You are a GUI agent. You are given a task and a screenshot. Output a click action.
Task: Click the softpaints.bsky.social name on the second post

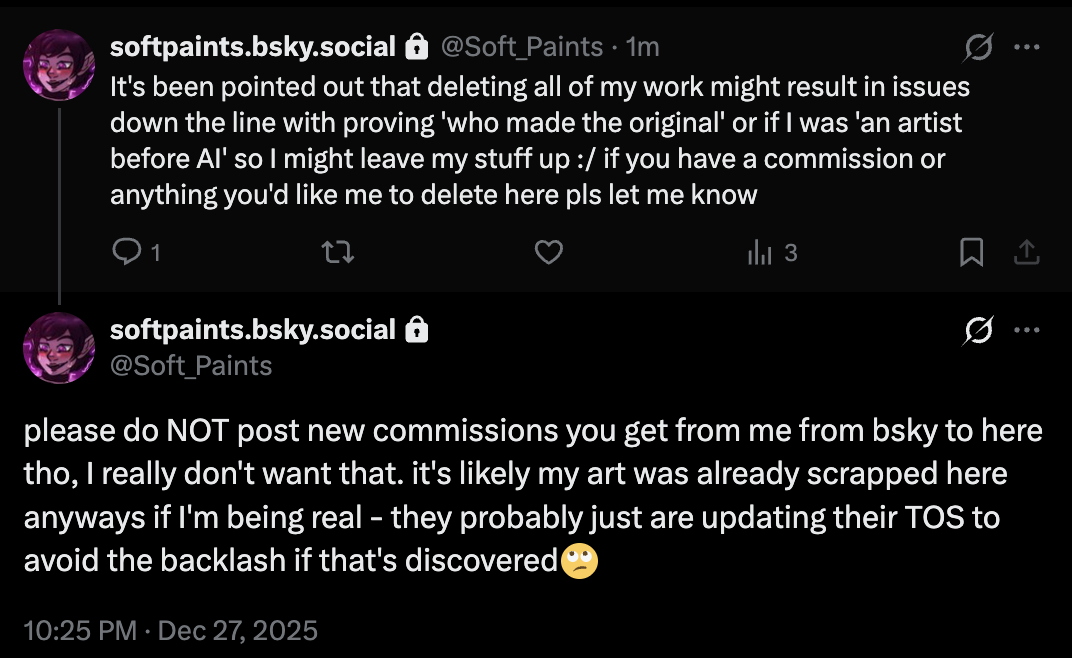pos(253,329)
